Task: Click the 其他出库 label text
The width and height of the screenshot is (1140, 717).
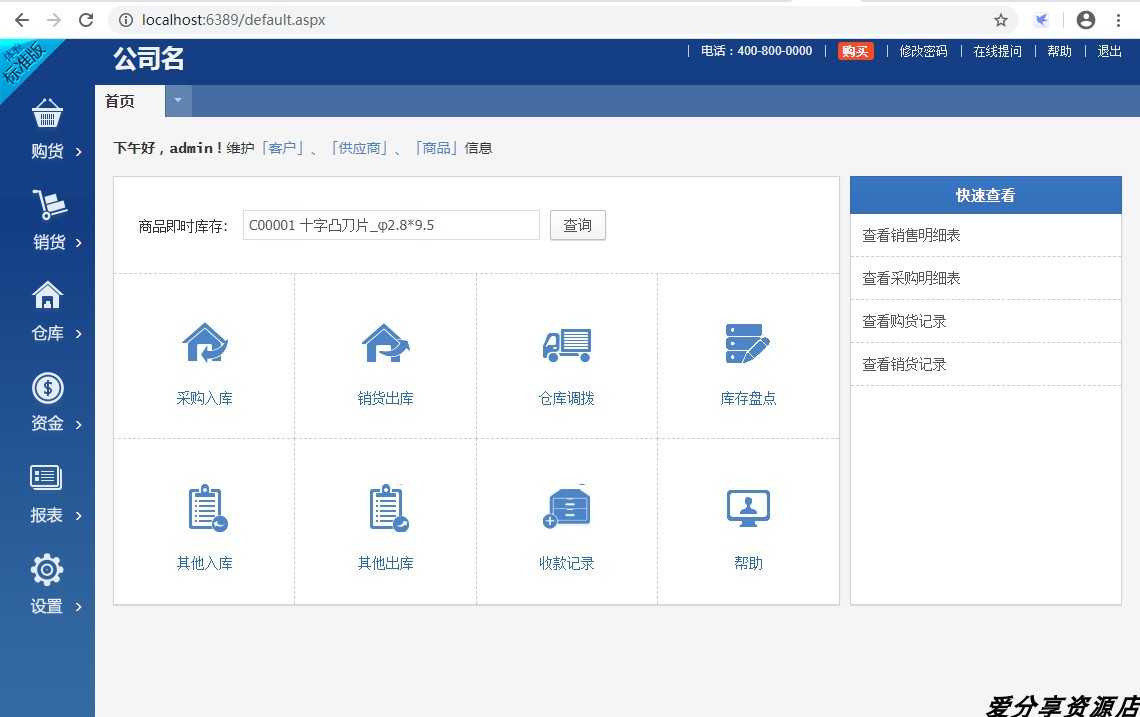Action: 385,563
